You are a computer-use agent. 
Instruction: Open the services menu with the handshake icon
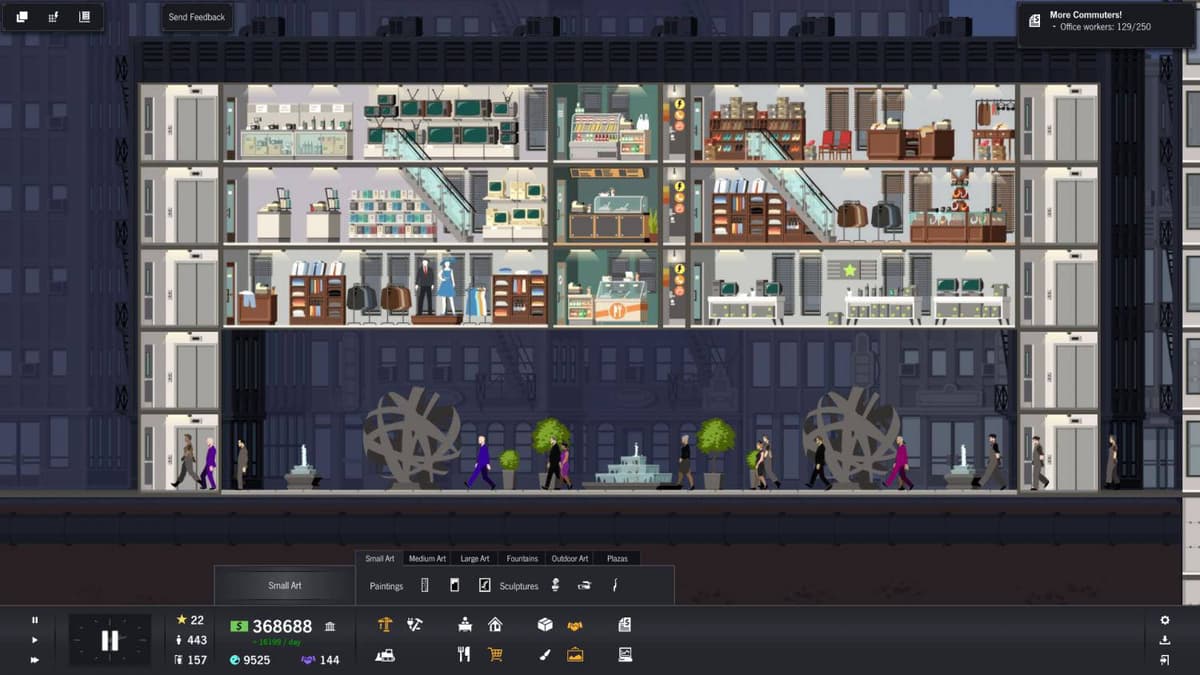click(576, 626)
